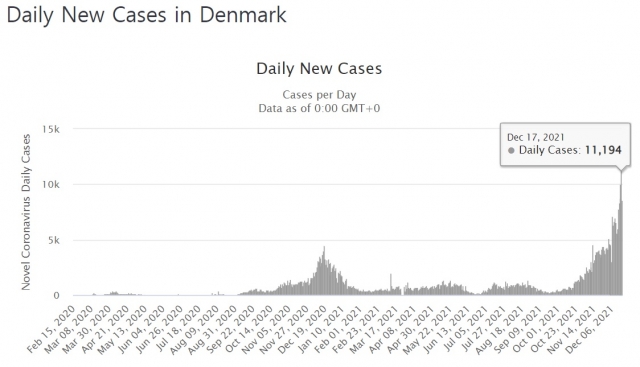The height and width of the screenshot is (367, 640).
Task: Click the Dec 17, 2021 tooltip box
Action: tap(565, 145)
